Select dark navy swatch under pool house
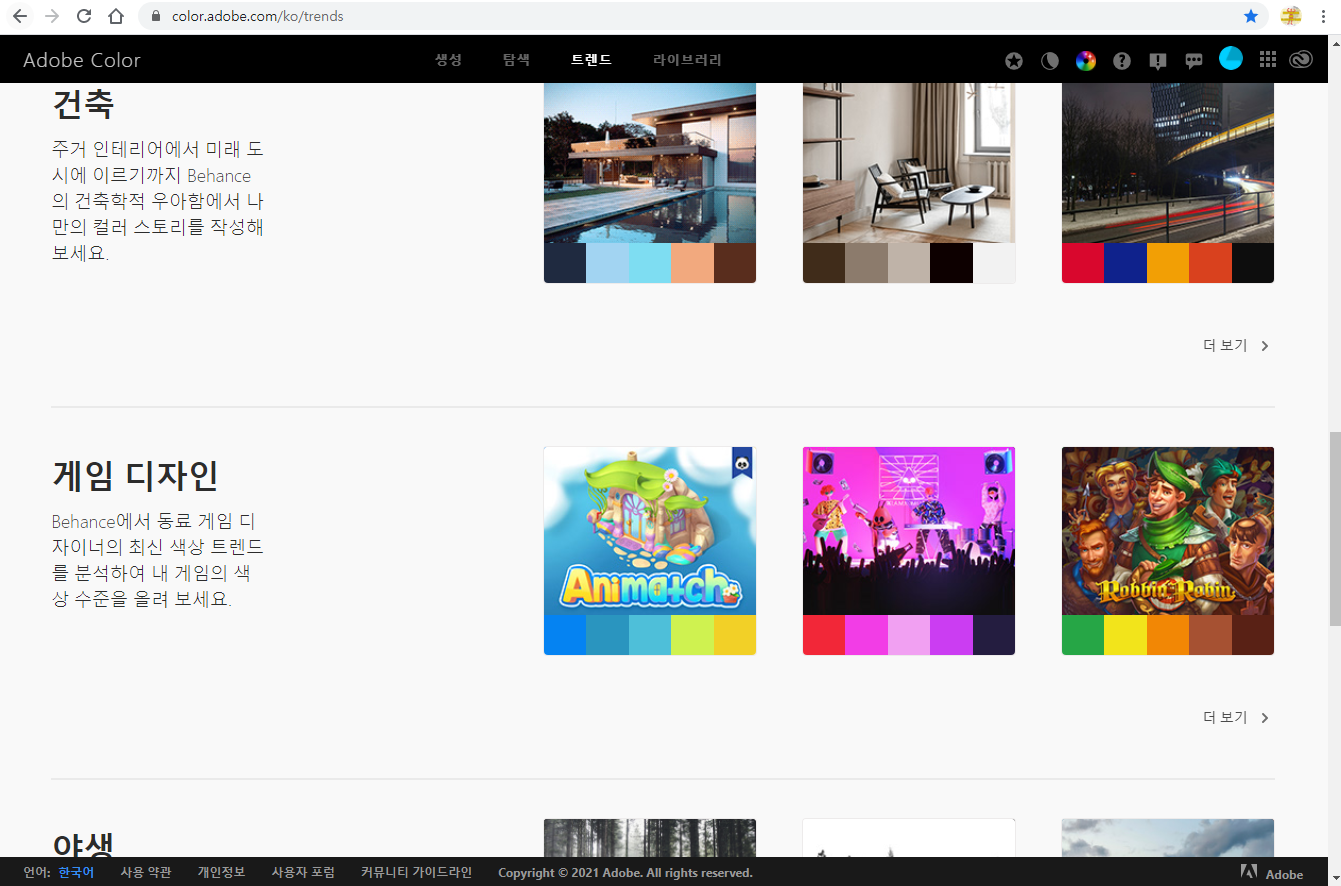1341x886 pixels. tap(565, 263)
